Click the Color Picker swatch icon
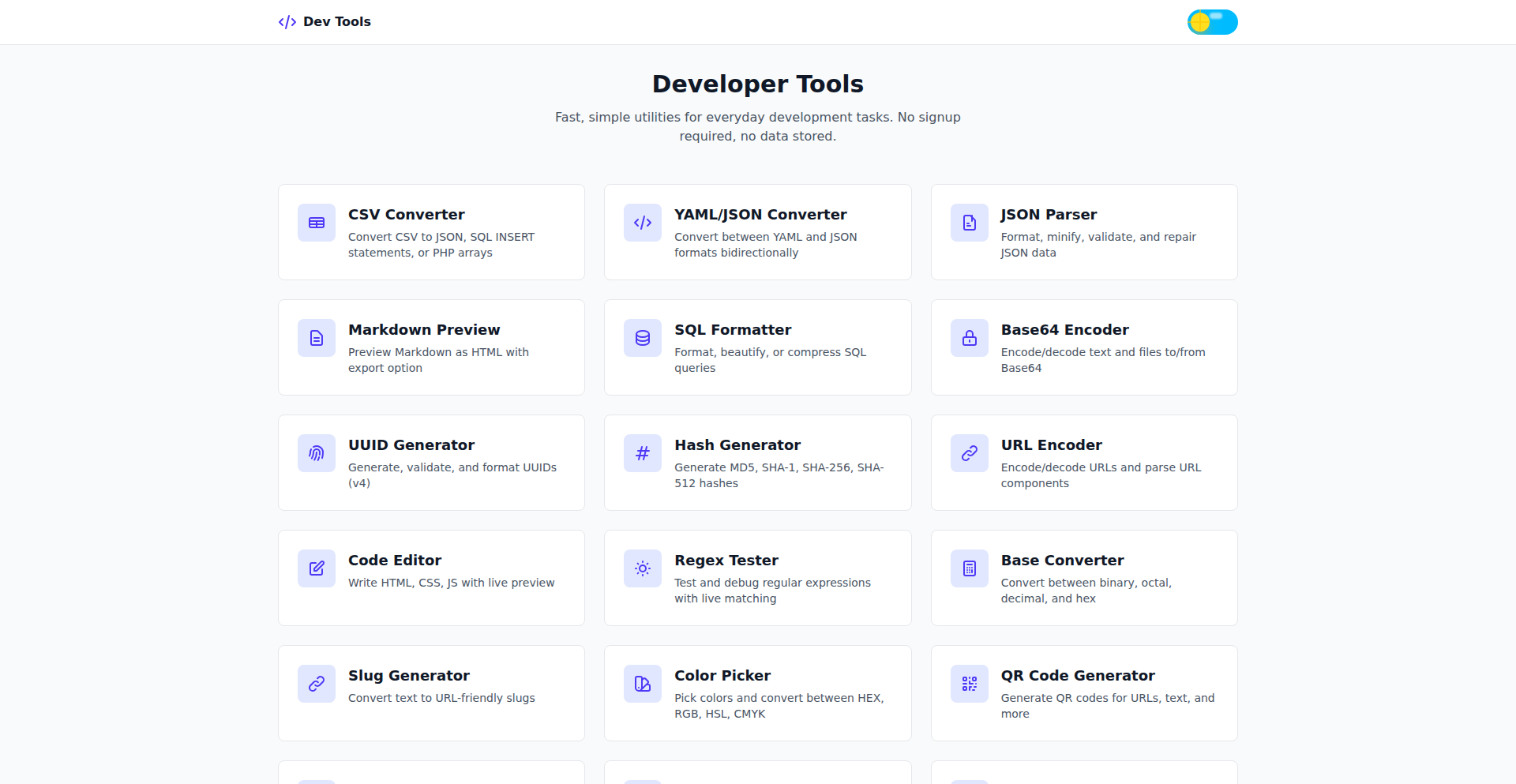 (643, 684)
